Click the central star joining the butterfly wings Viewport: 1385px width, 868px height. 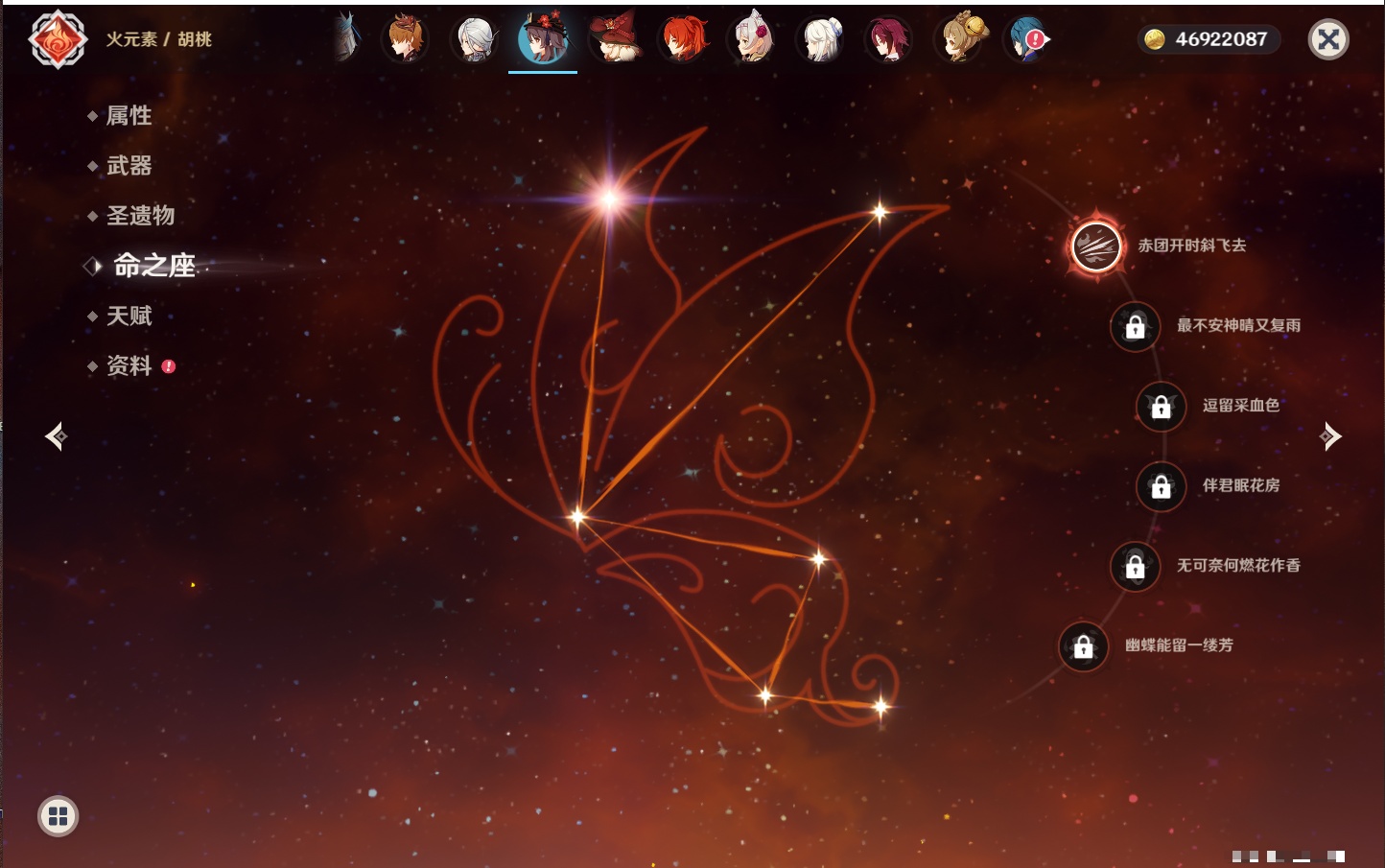point(577,517)
